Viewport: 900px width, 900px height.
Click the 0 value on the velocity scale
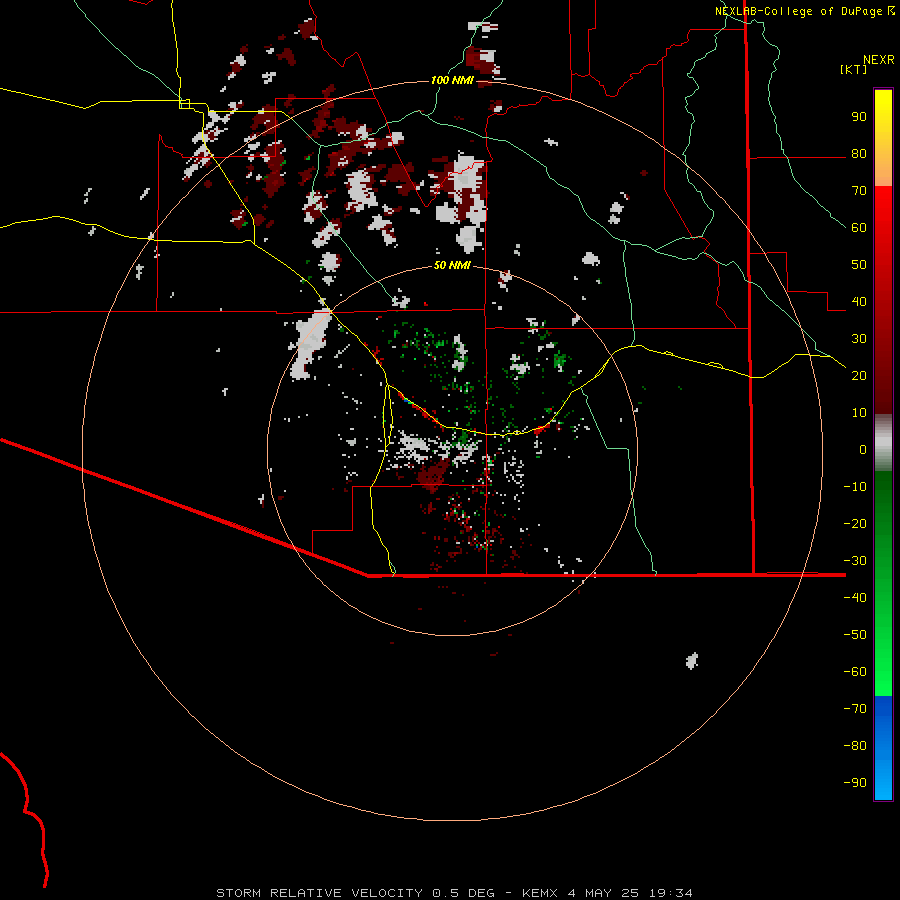[863, 449]
